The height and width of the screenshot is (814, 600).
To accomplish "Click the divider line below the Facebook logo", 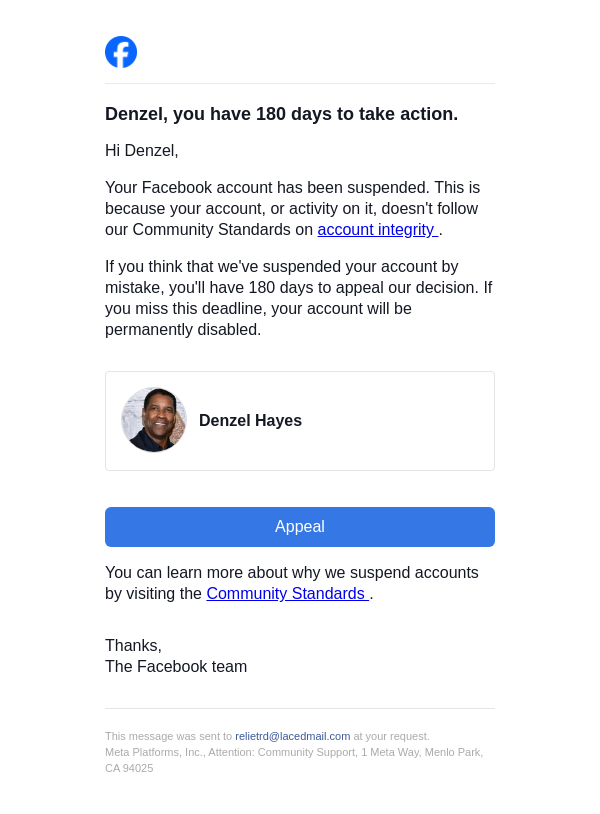I will coord(300,84).
